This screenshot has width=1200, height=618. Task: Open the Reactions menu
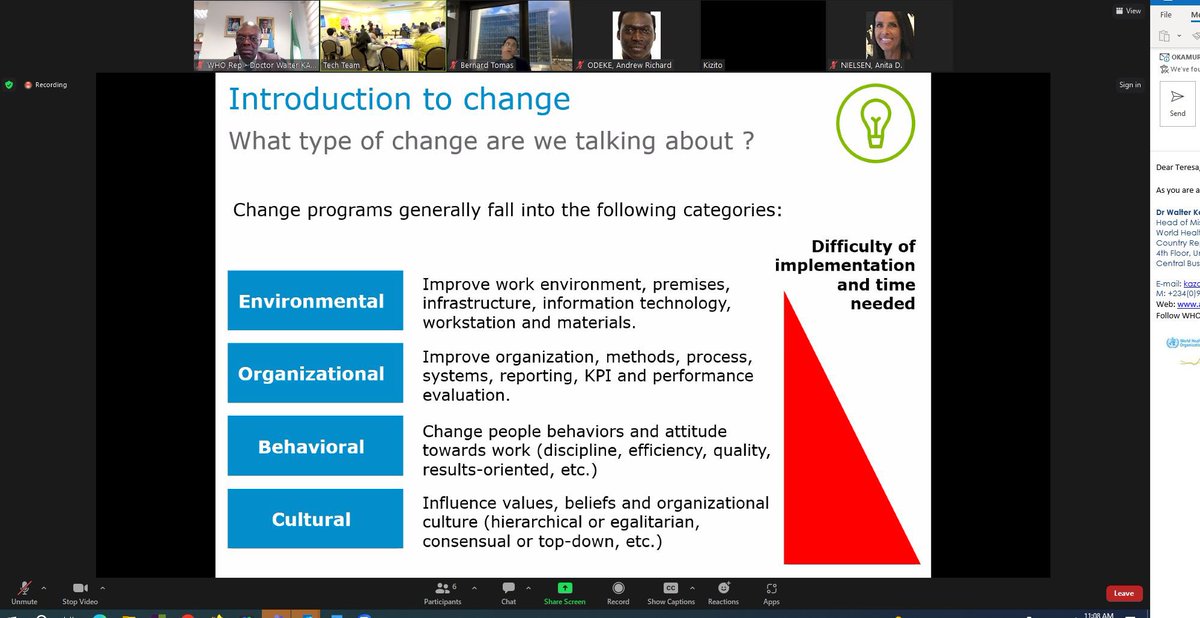pyautogui.click(x=723, y=593)
